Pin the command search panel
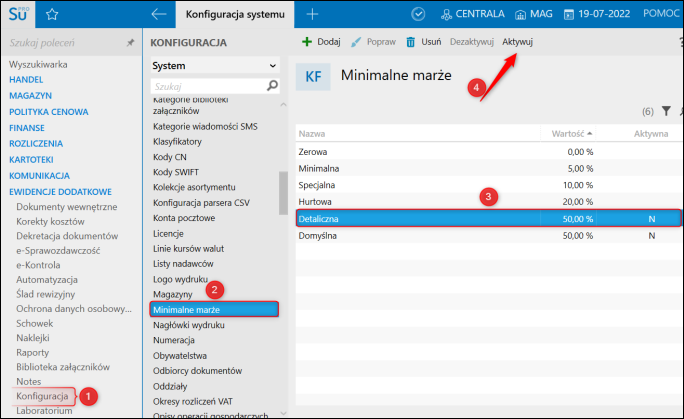The image size is (684, 419). click(x=130, y=43)
